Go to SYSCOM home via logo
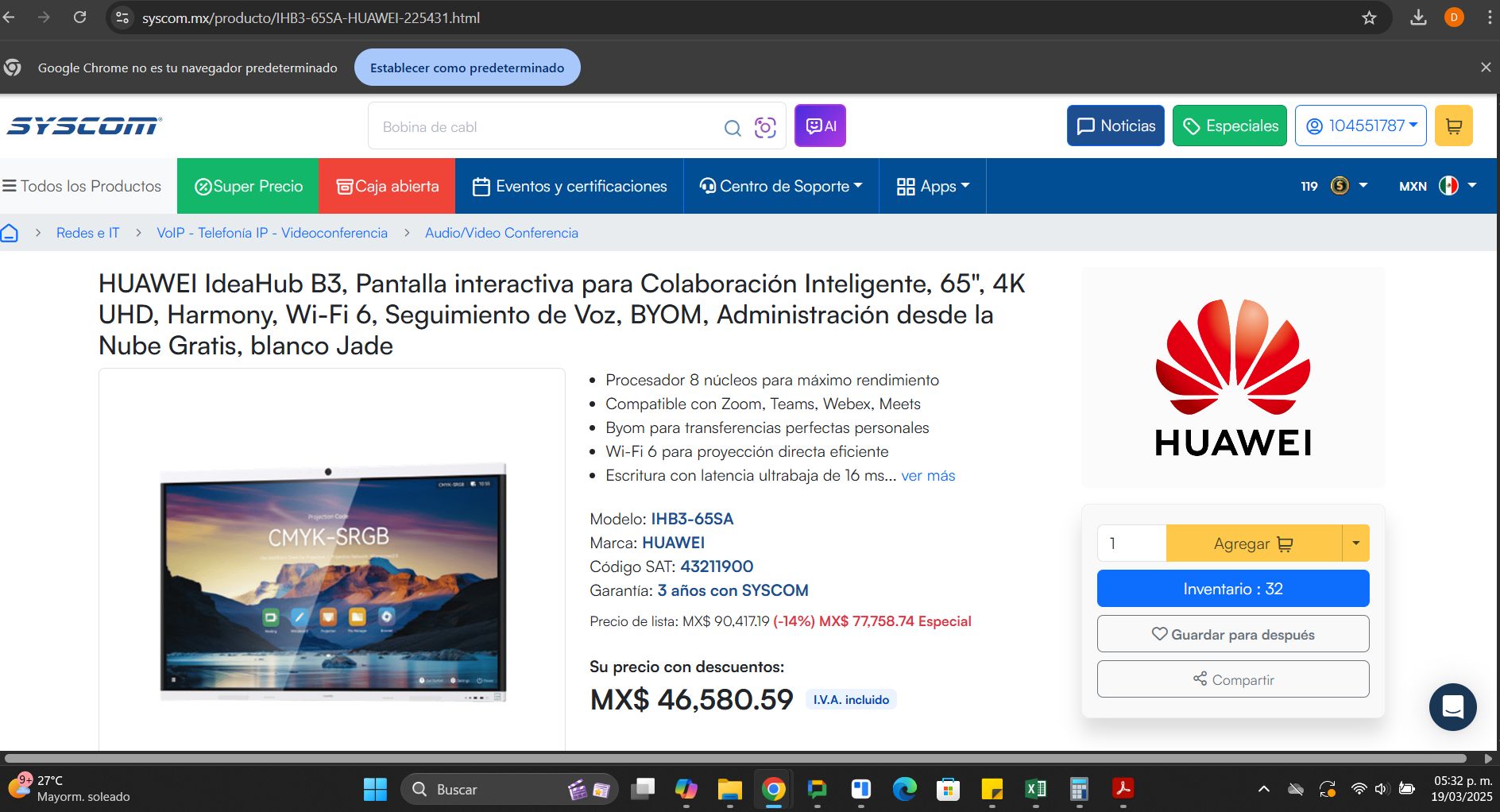 [x=84, y=126]
